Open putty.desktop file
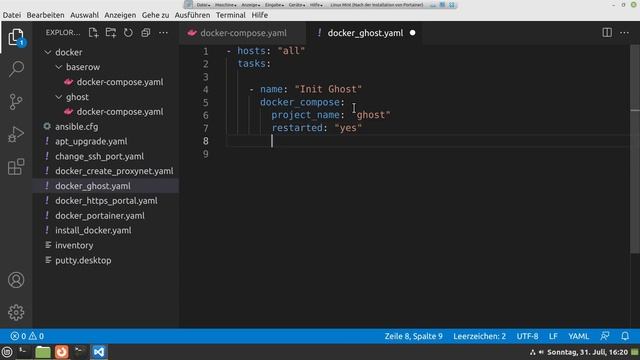 (x=83, y=260)
